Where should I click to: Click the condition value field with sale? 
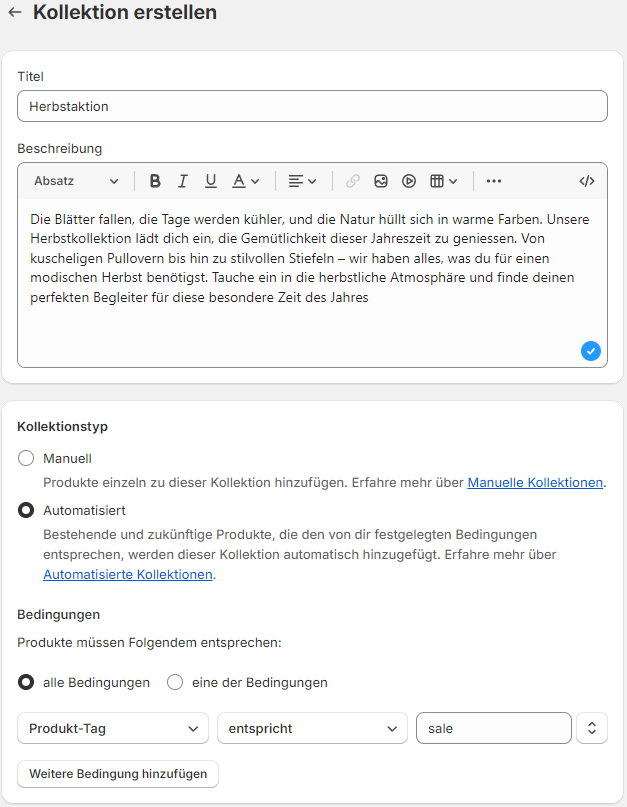(494, 728)
